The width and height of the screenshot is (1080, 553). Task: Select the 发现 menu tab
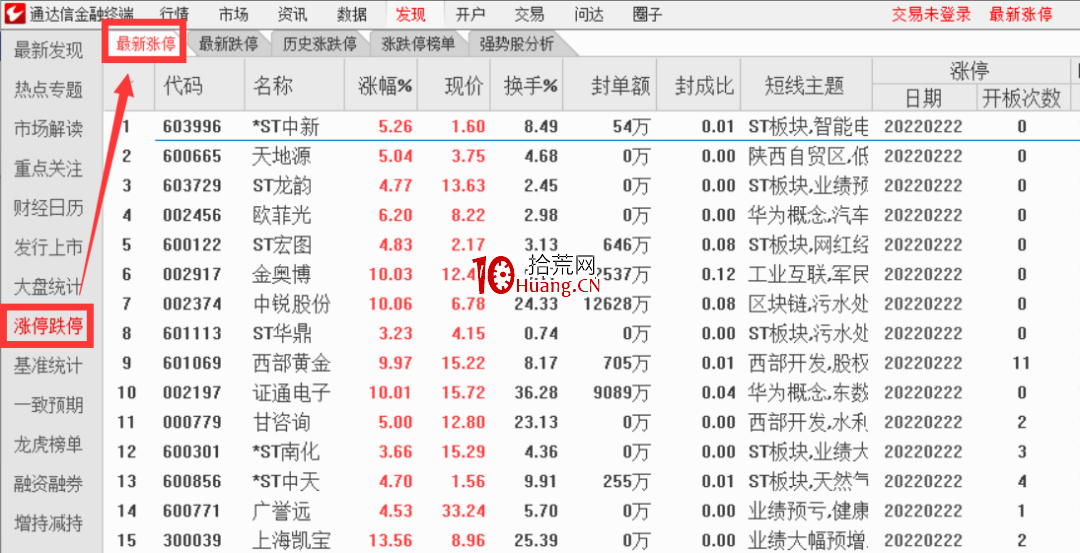[411, 14]
